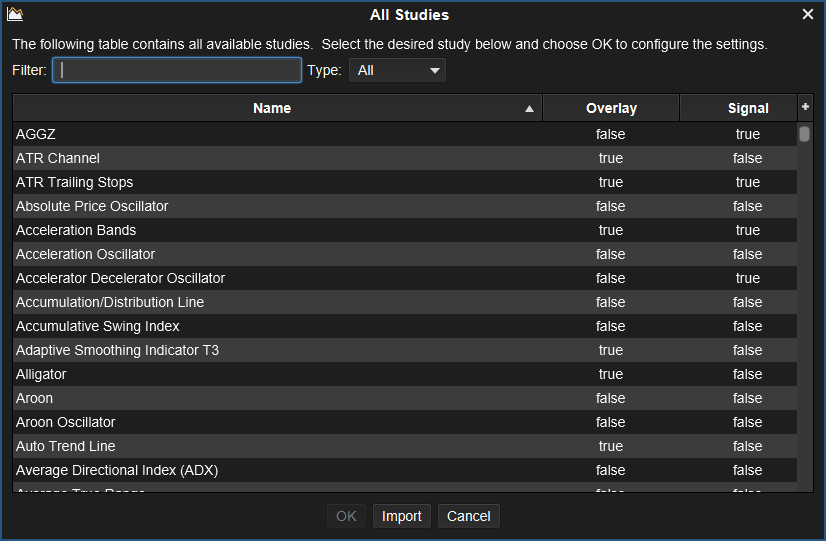Click the Filter text input field
The image size is (826, 541).
(177, 70)
